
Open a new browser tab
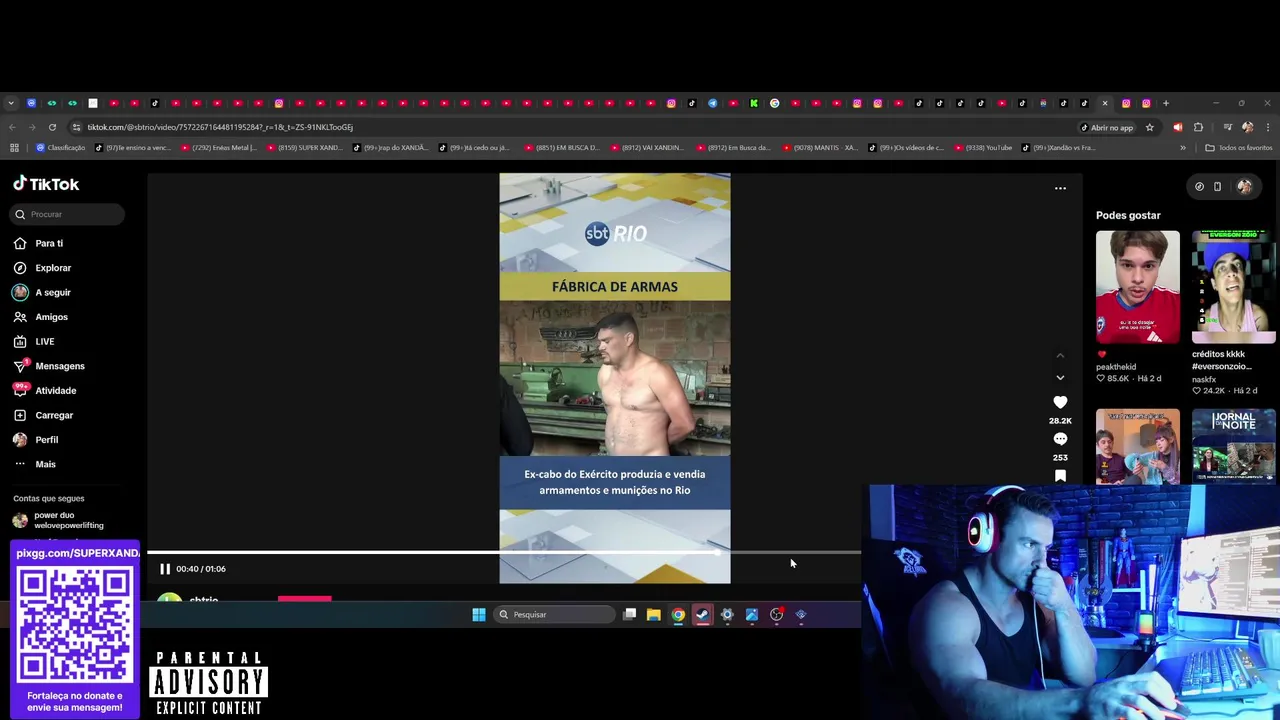point(1166,103)
